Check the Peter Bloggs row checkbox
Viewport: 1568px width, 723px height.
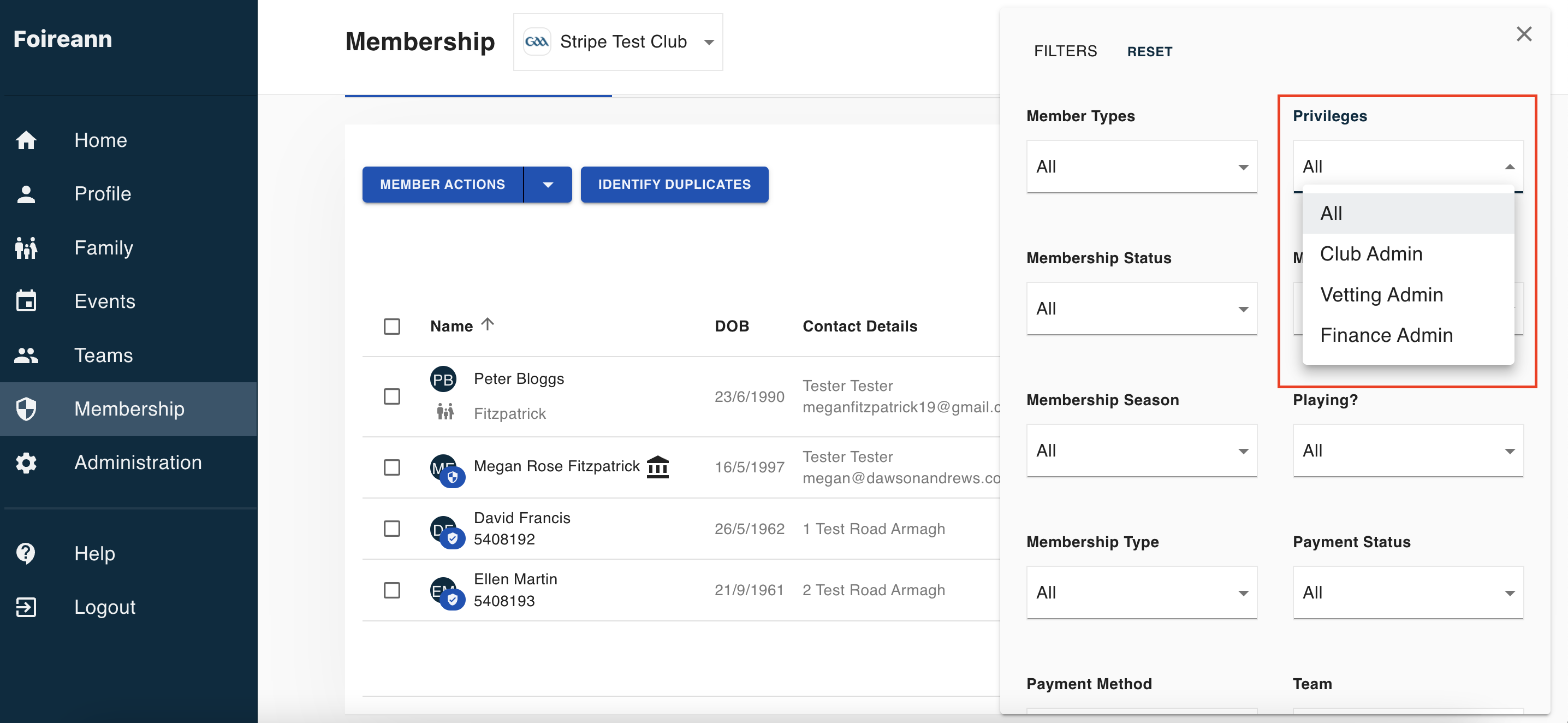pos(392,396)
